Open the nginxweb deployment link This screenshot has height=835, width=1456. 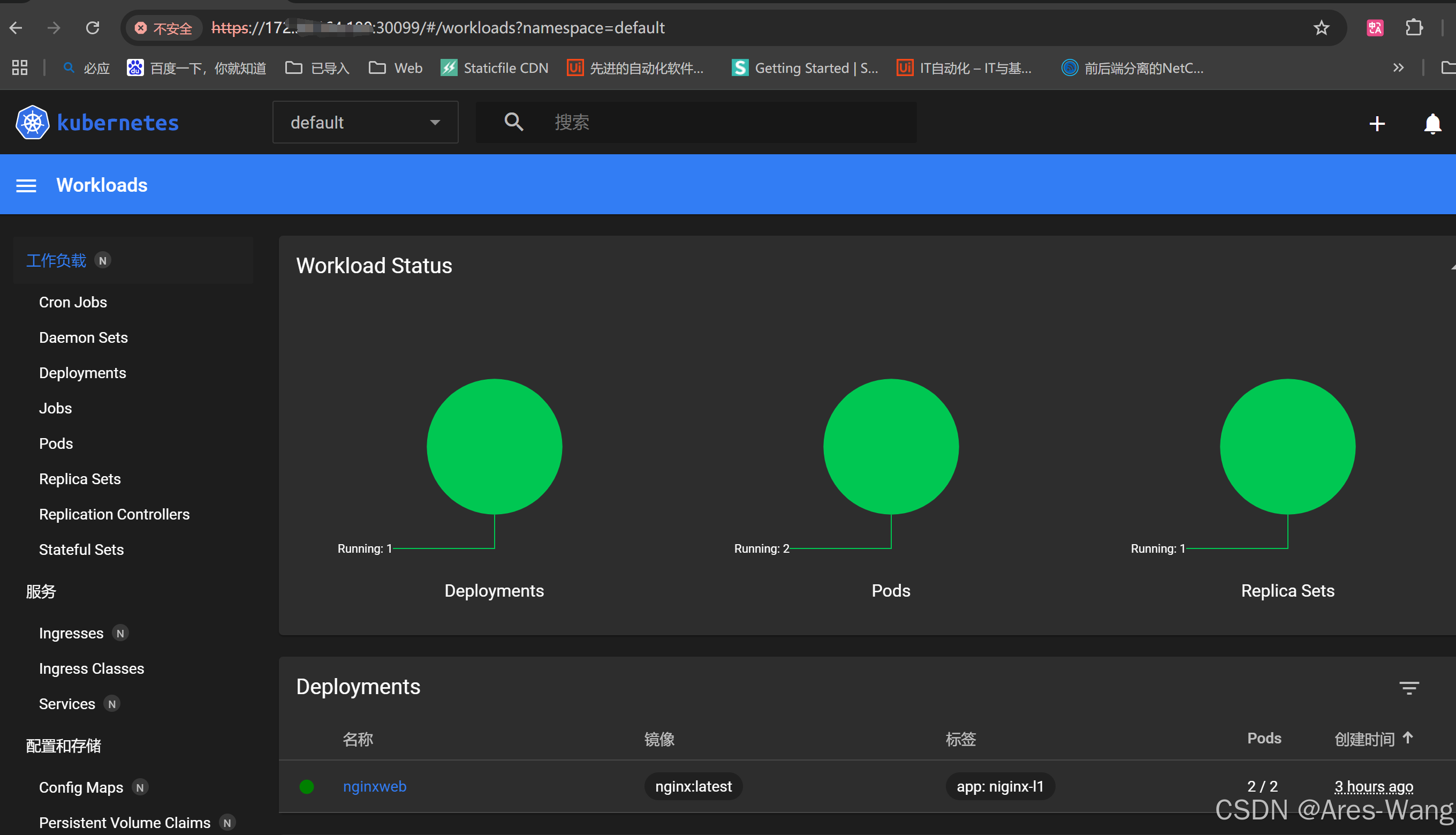[374, 786]
